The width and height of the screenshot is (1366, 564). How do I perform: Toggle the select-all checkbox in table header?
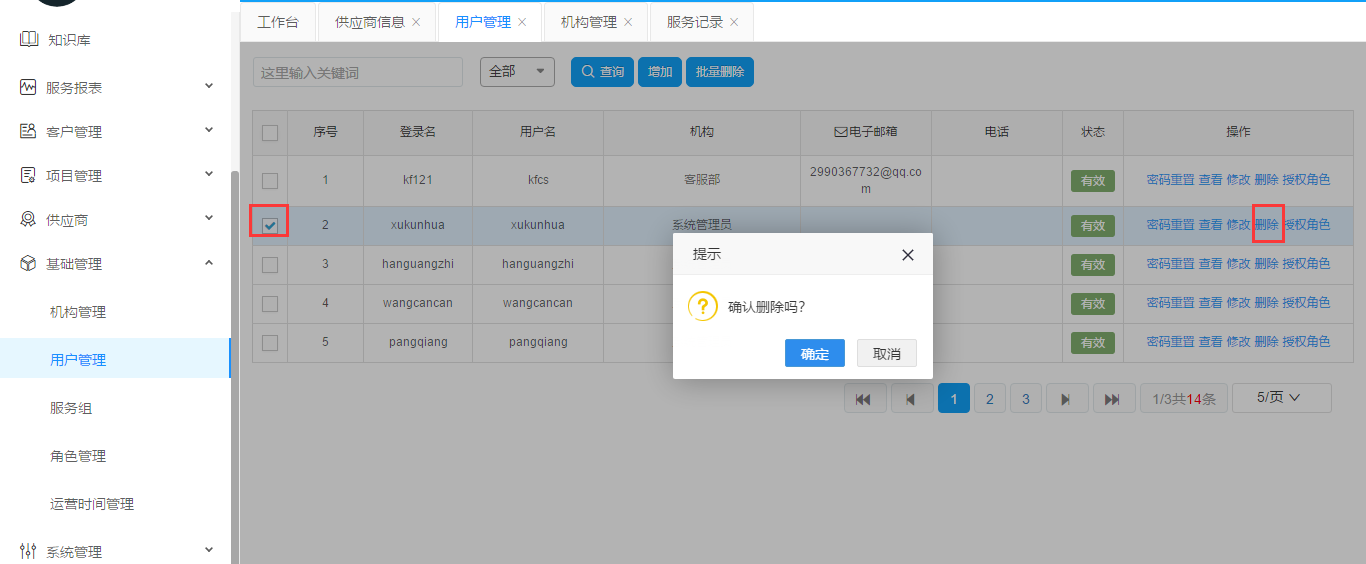270,133
